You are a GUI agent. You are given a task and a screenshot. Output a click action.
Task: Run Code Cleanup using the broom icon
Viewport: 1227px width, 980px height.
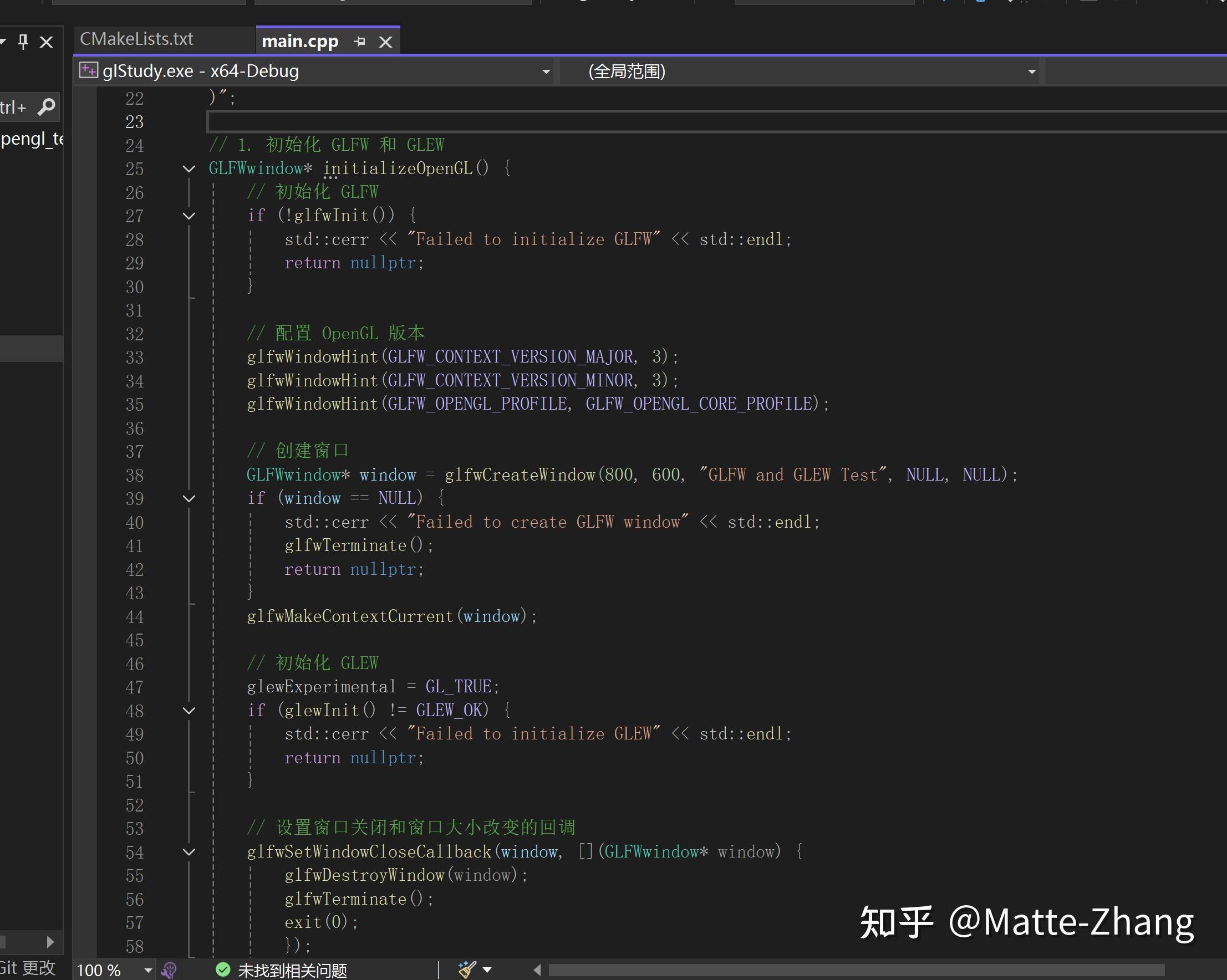tap(467, 969)
